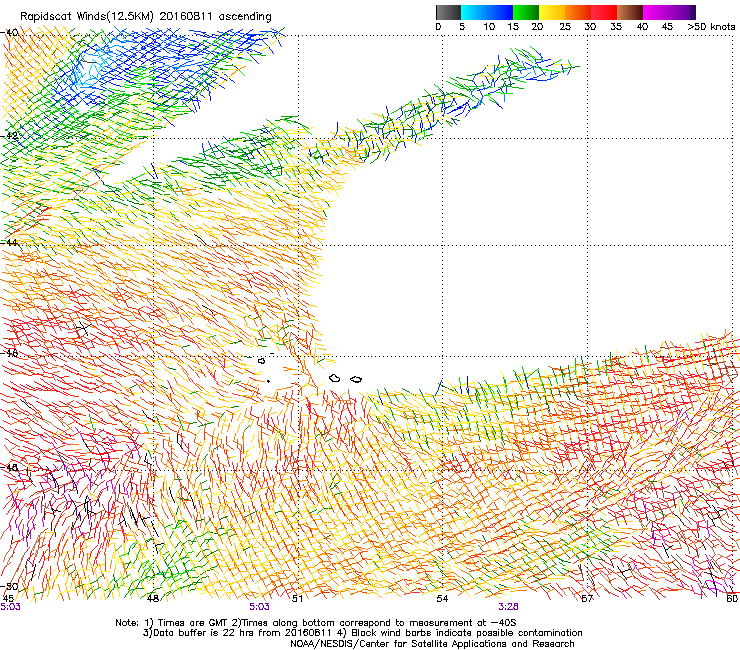740x650 pixels.
Task: Click the larger island outline right of longitude 51
Action: point(335,378)
